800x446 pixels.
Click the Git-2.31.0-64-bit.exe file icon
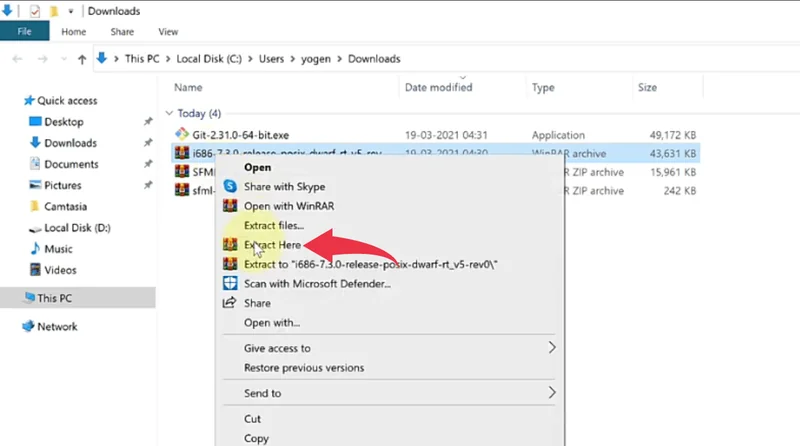point(182,133)
